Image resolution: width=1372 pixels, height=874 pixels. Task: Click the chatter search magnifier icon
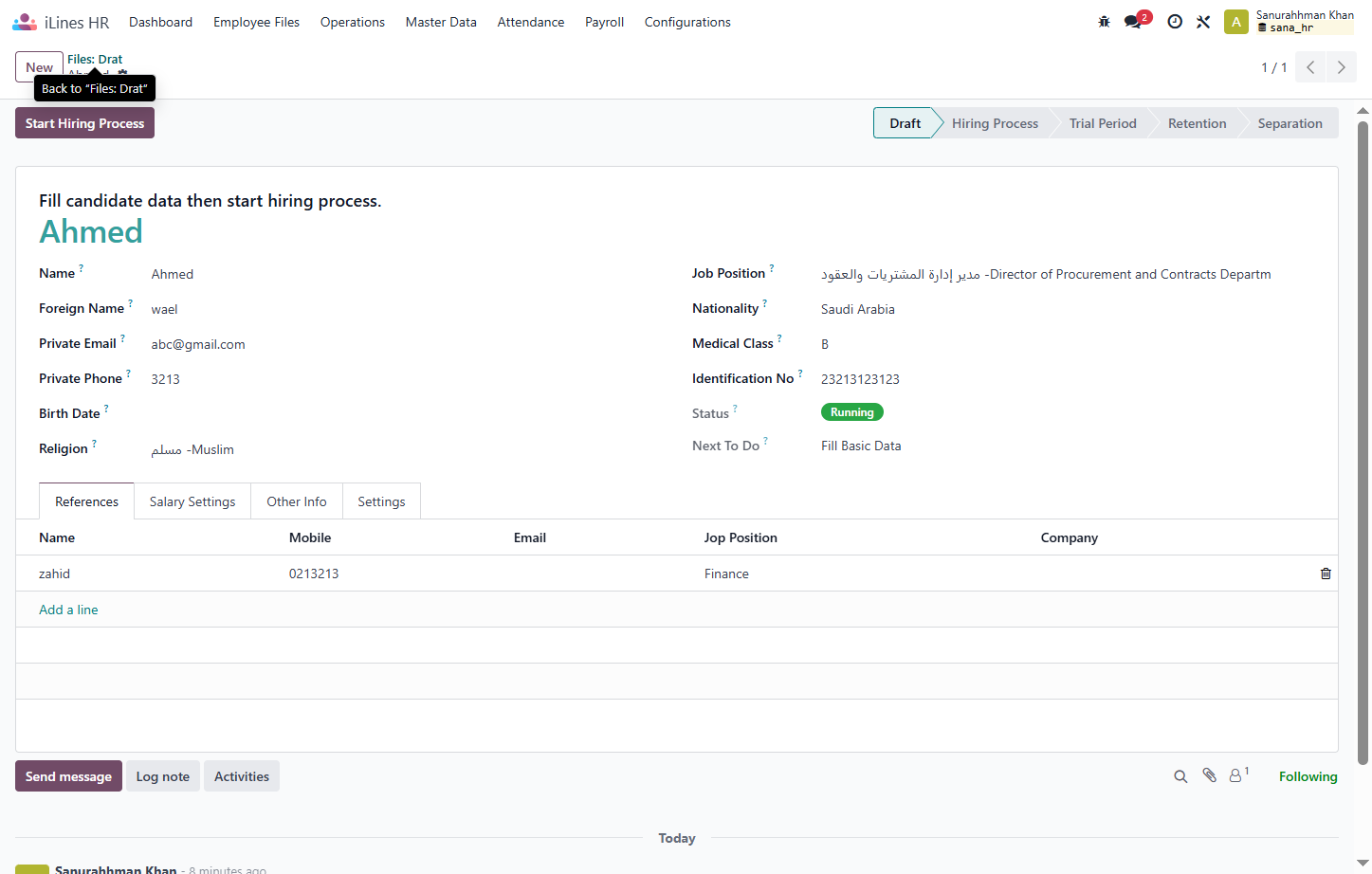1180,776
